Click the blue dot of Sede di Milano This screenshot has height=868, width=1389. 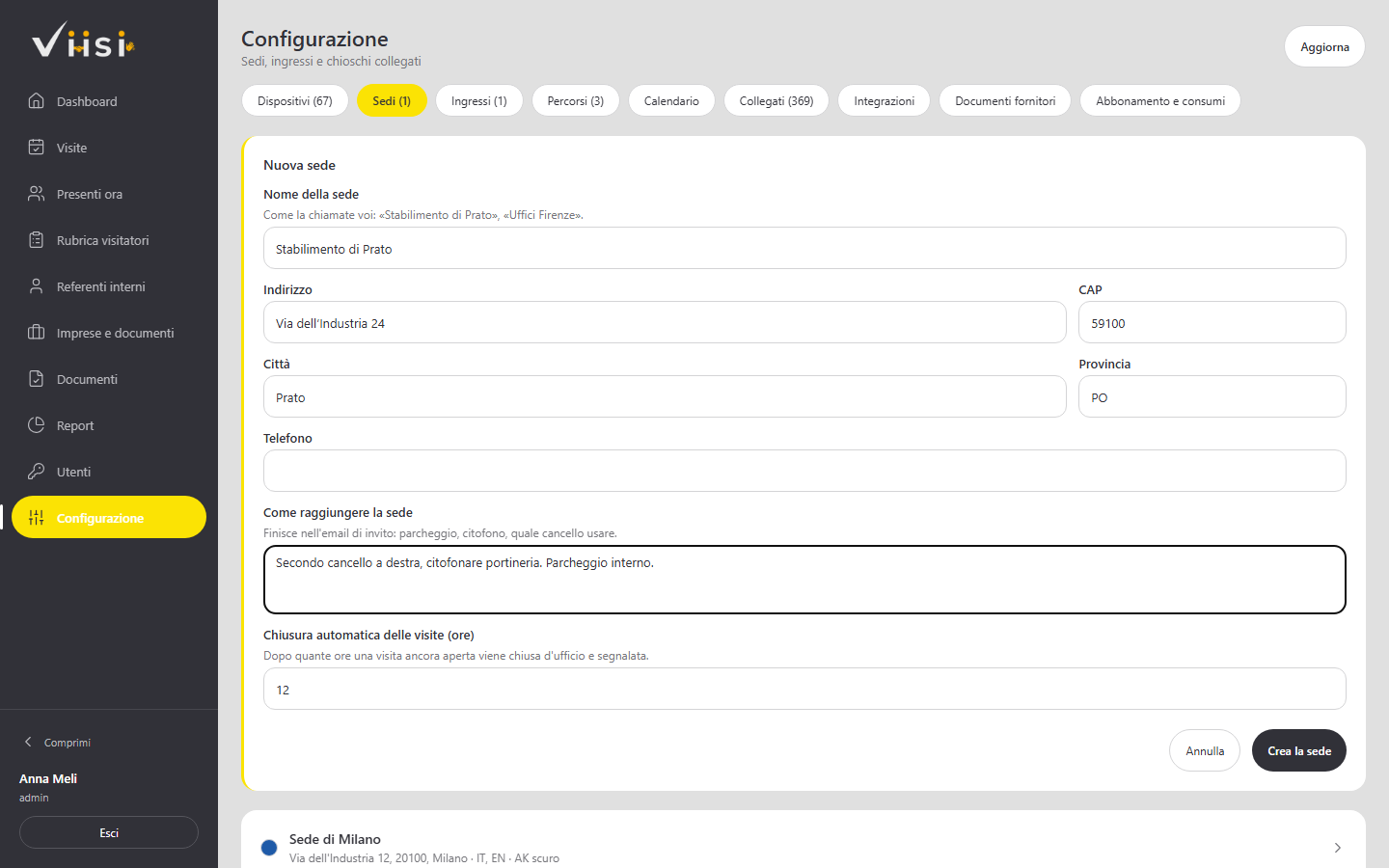[269, 848]
